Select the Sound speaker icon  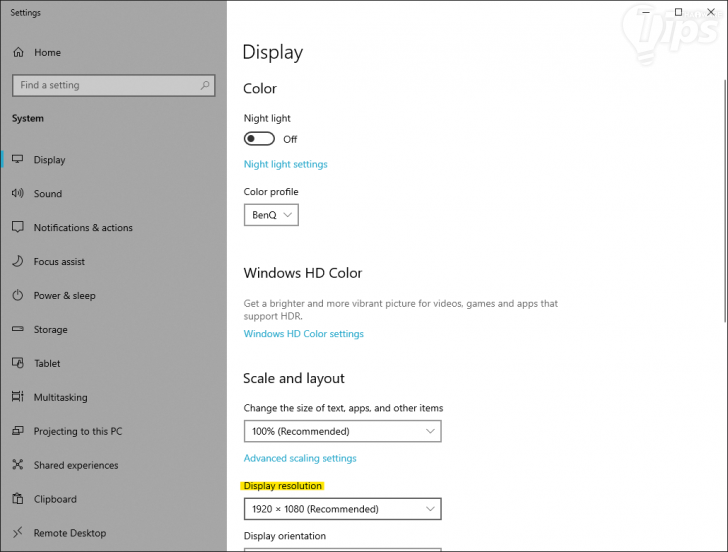(18, 194)
